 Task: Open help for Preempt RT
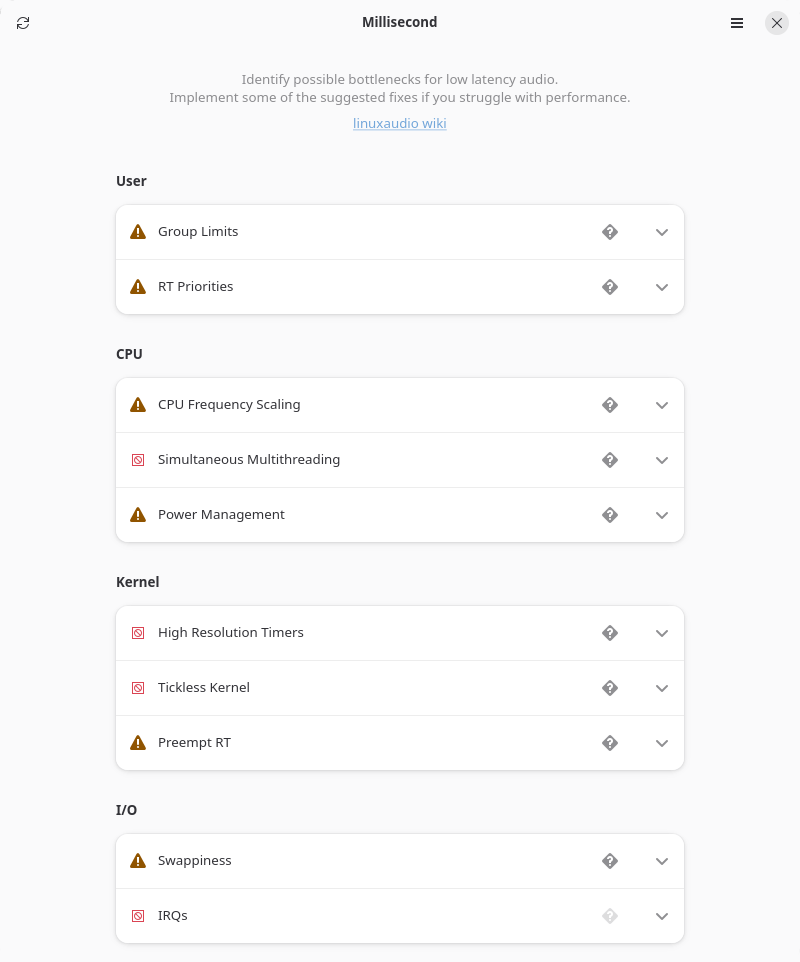coord(610,743)
